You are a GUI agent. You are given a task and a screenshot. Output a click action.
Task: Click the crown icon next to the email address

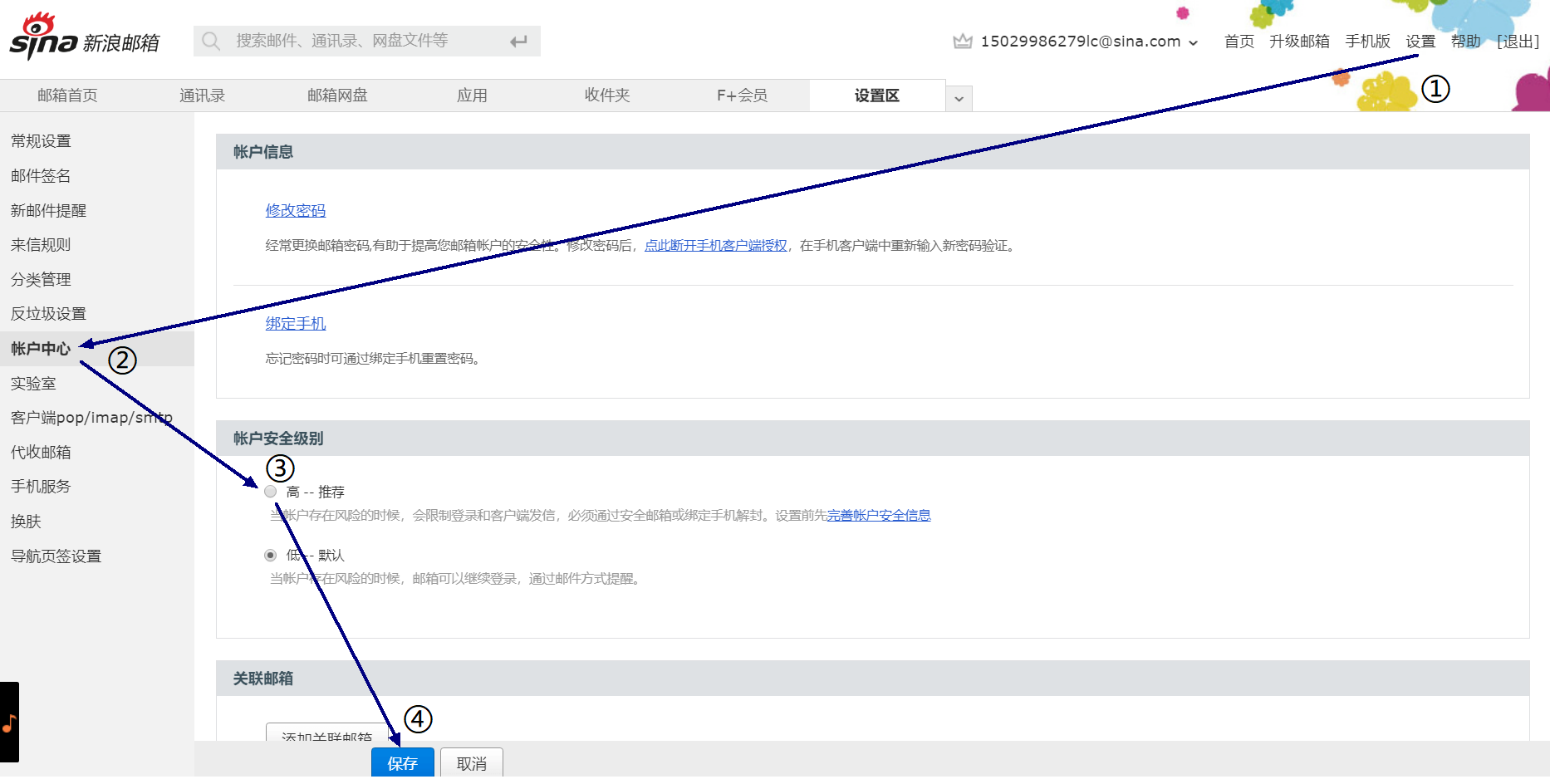pos(961,39)
